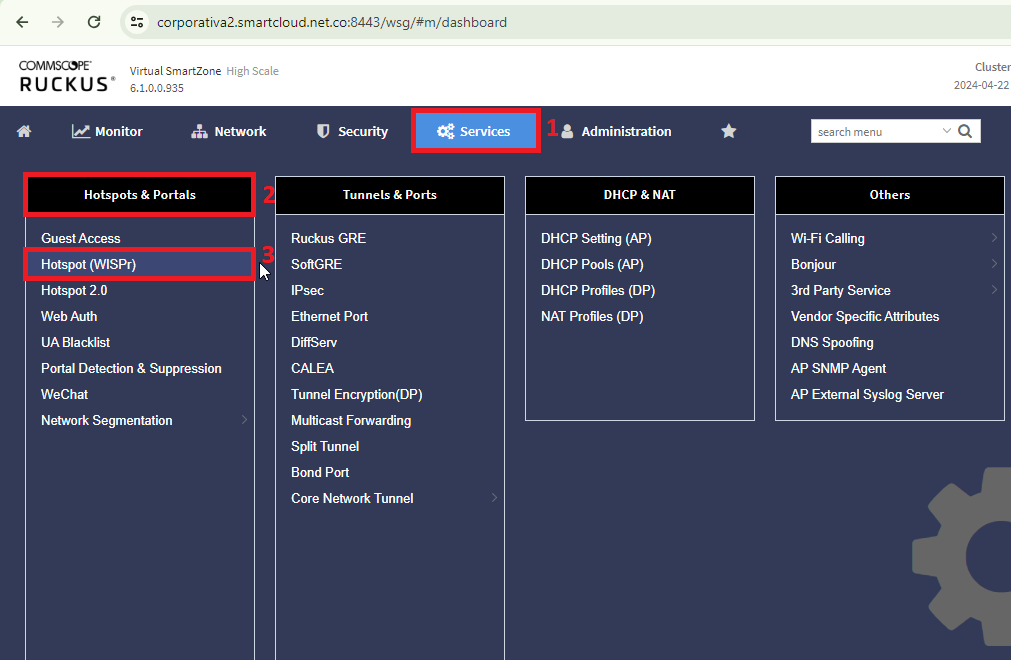The image size is (1011, 660).
Task: Expand 3rd Party Service submenu arrow
Action: coord(994,290)
